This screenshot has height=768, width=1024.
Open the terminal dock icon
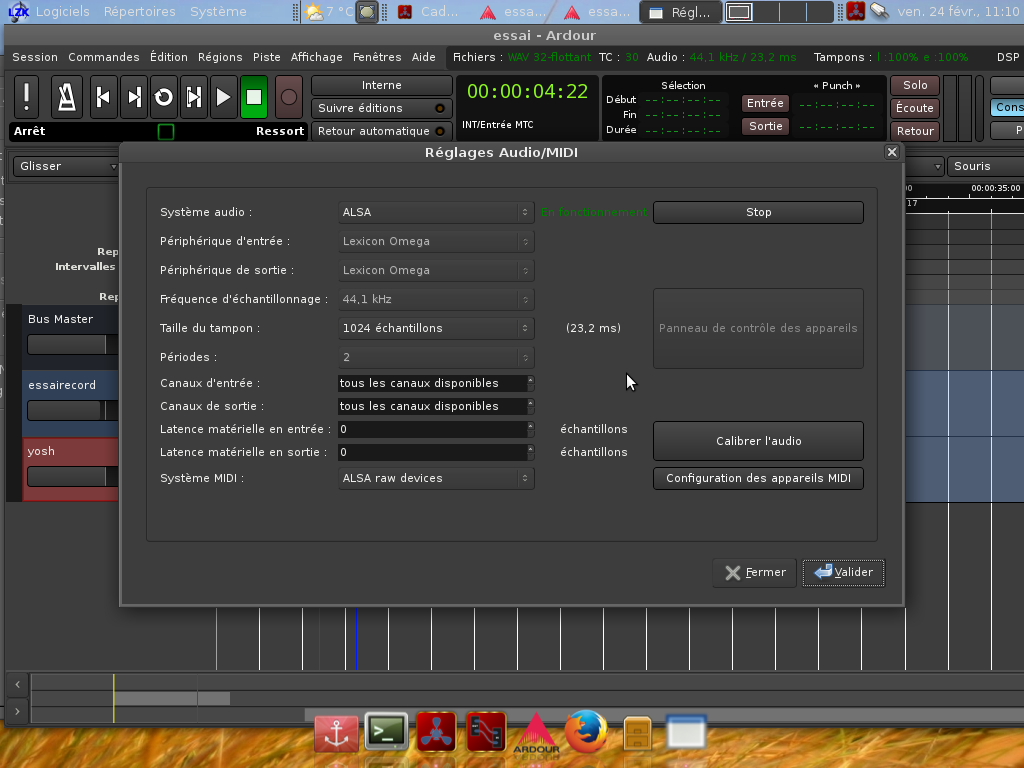tap(387, 732)
